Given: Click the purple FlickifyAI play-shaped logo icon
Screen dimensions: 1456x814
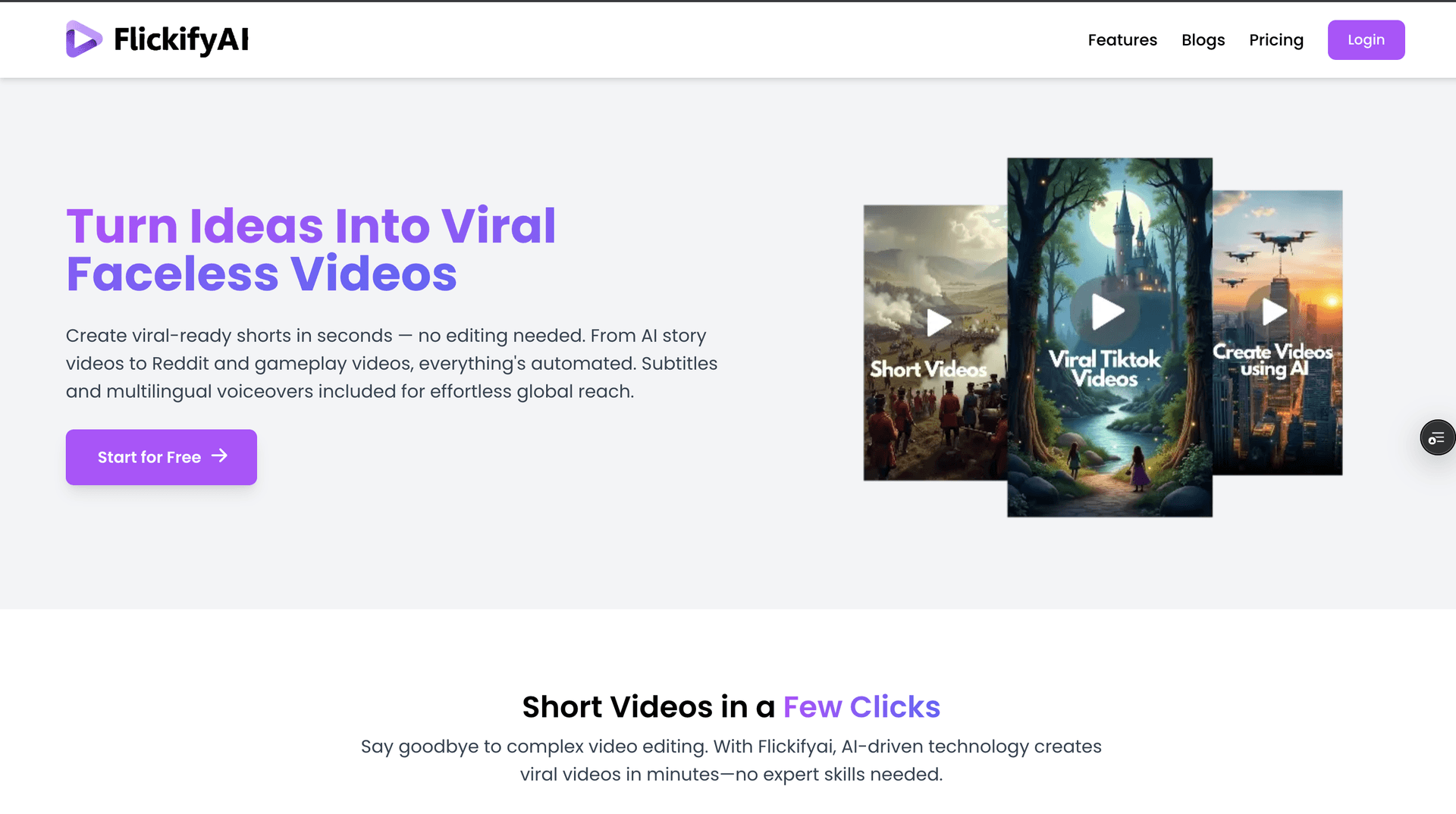Looking at the screenshot, I should [x=83, y=39].
